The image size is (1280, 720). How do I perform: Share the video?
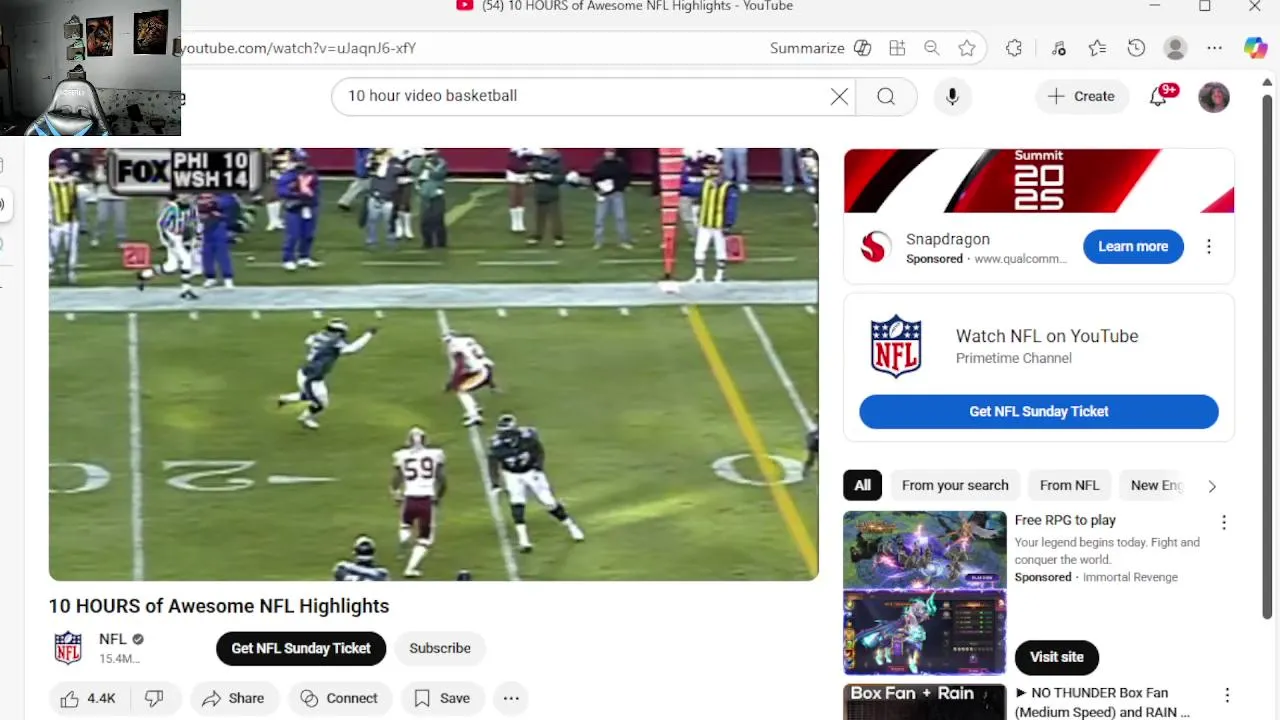click(x=234, y=698)
